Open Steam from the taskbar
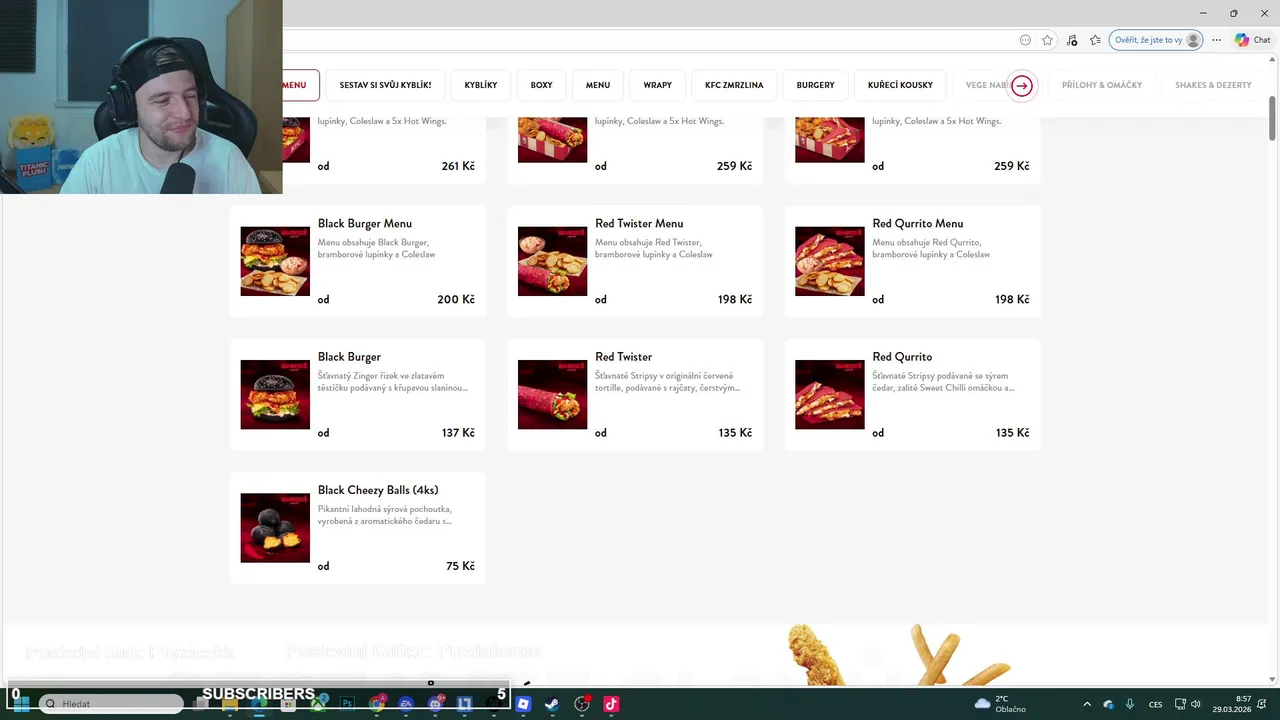 click(552, 704)
